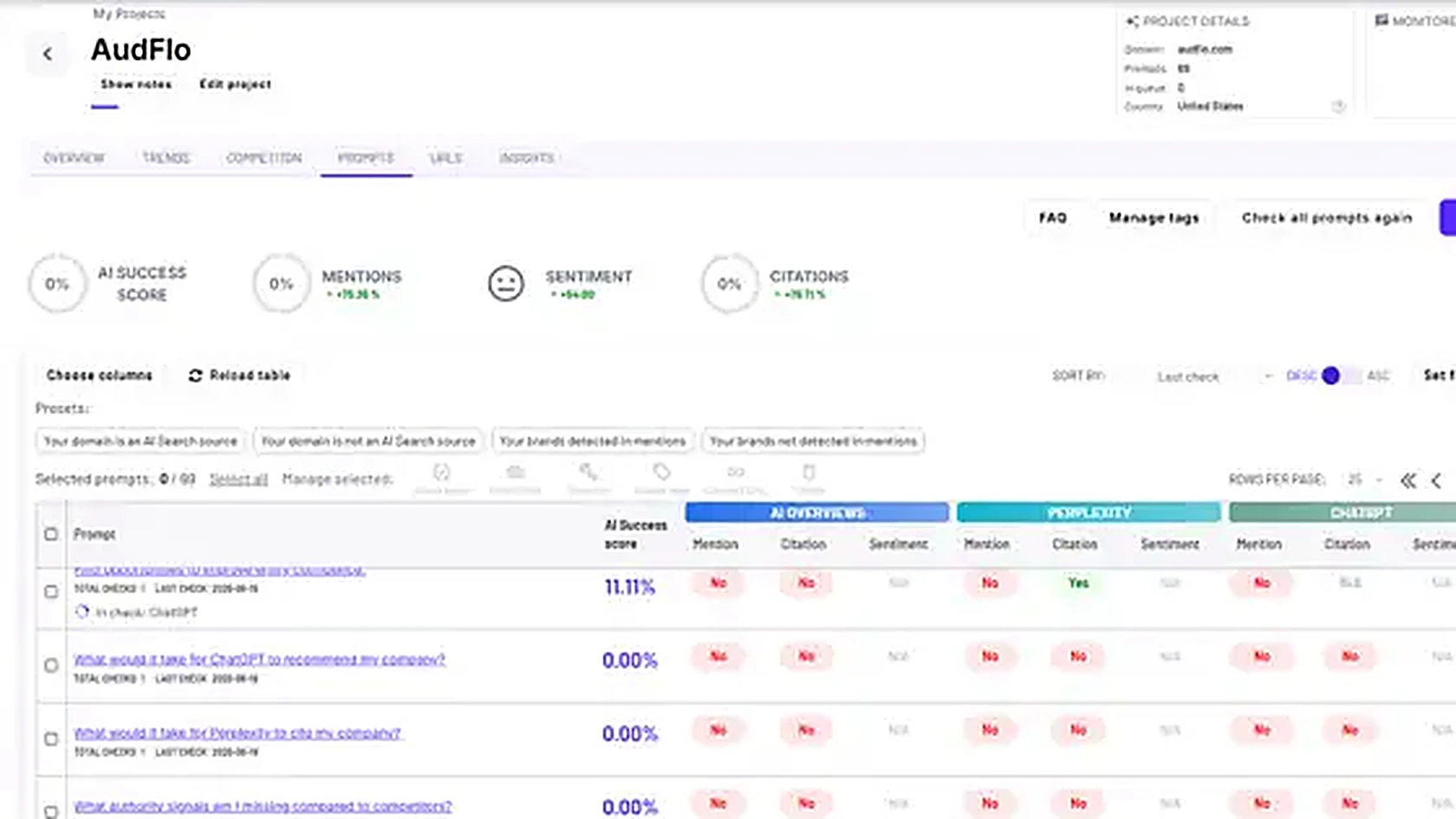1456x819 pixels.
Task: Click the sentiment neutral face icon
Action: pos(506,283)
